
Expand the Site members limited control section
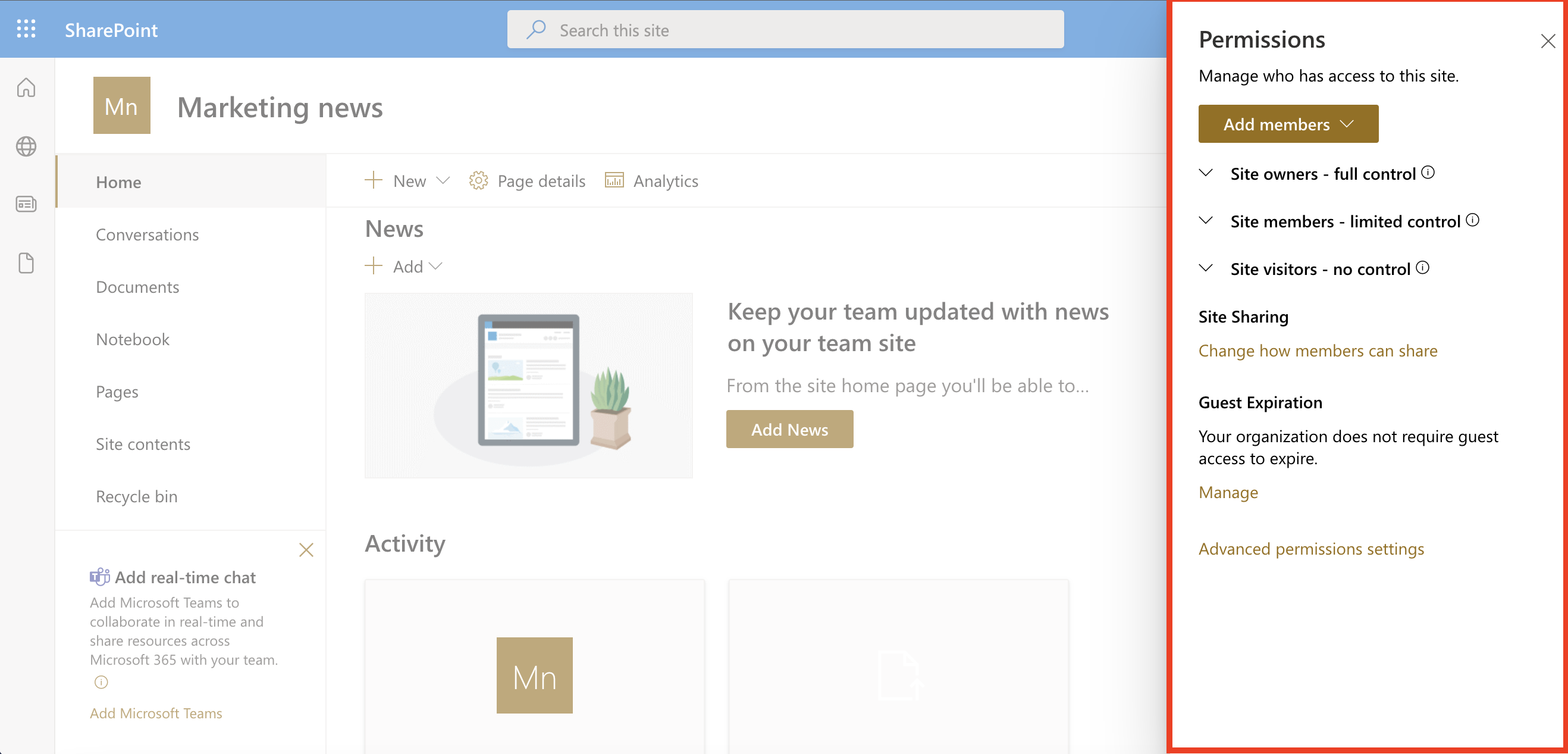[1206, 221]
